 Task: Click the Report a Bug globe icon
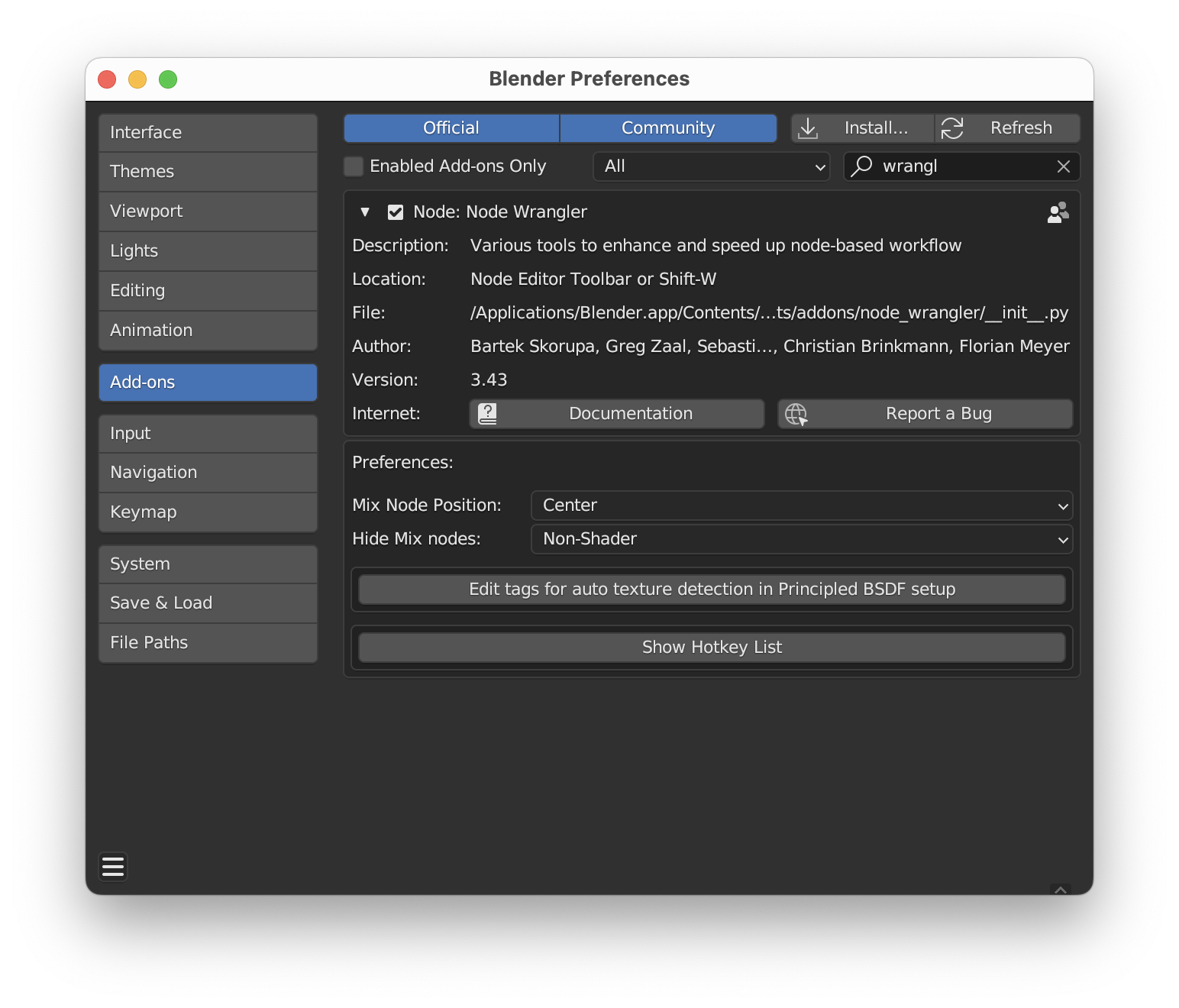click(796, 414)
